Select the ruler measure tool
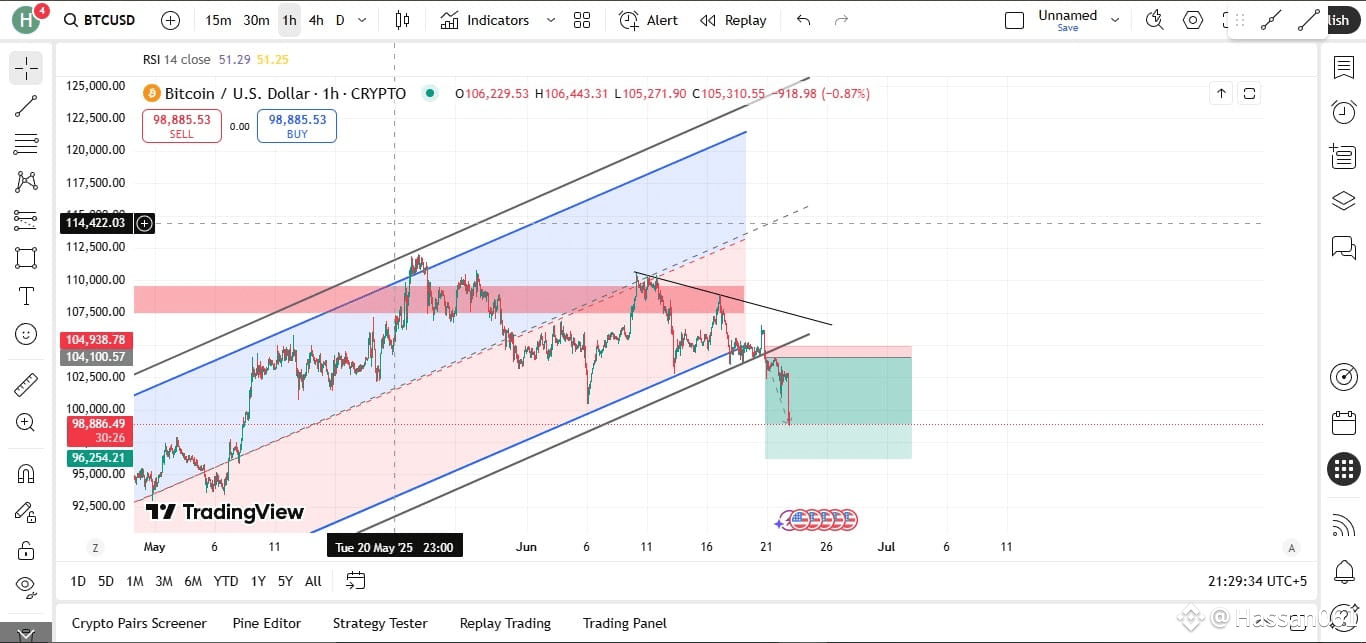Viewport: 1366px width, 643px height. 26,384
